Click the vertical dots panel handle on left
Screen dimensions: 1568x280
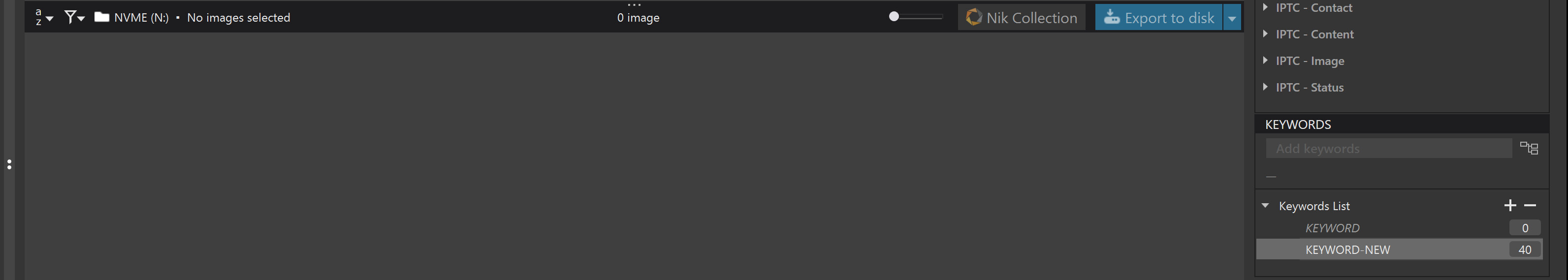coord(9,164)
